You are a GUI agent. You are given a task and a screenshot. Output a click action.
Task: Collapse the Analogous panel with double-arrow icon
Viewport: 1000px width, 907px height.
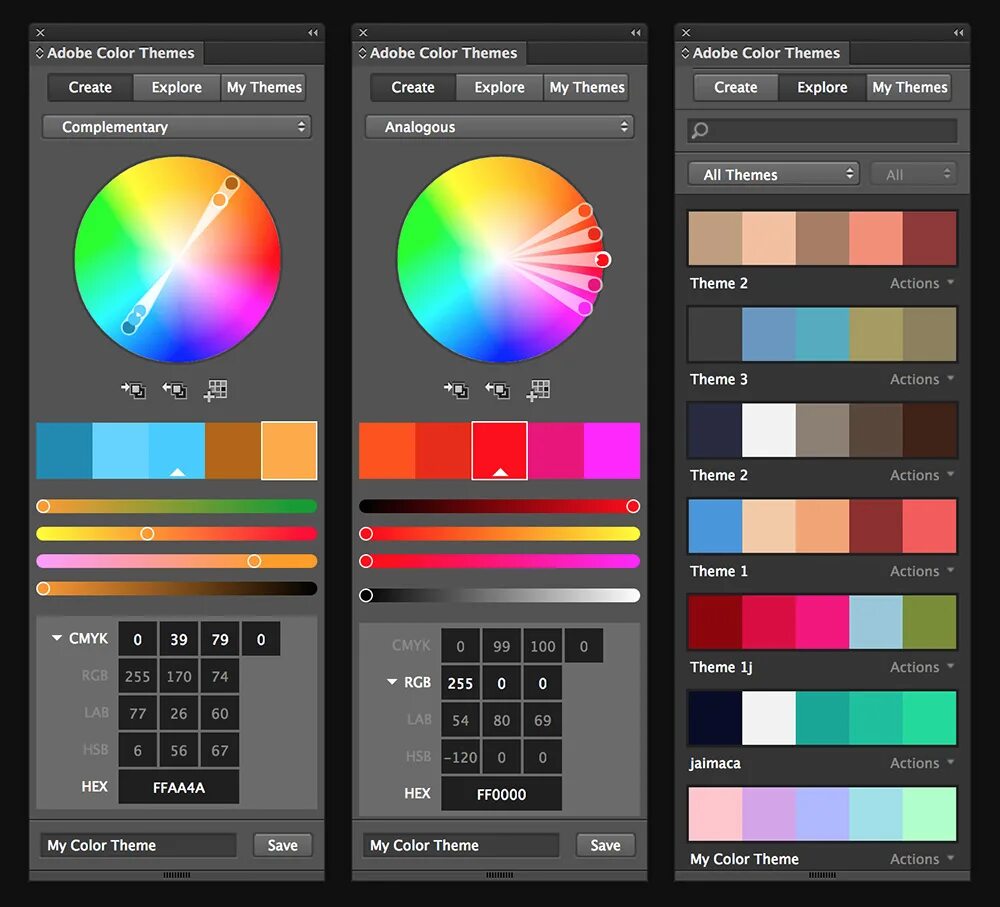635,33
